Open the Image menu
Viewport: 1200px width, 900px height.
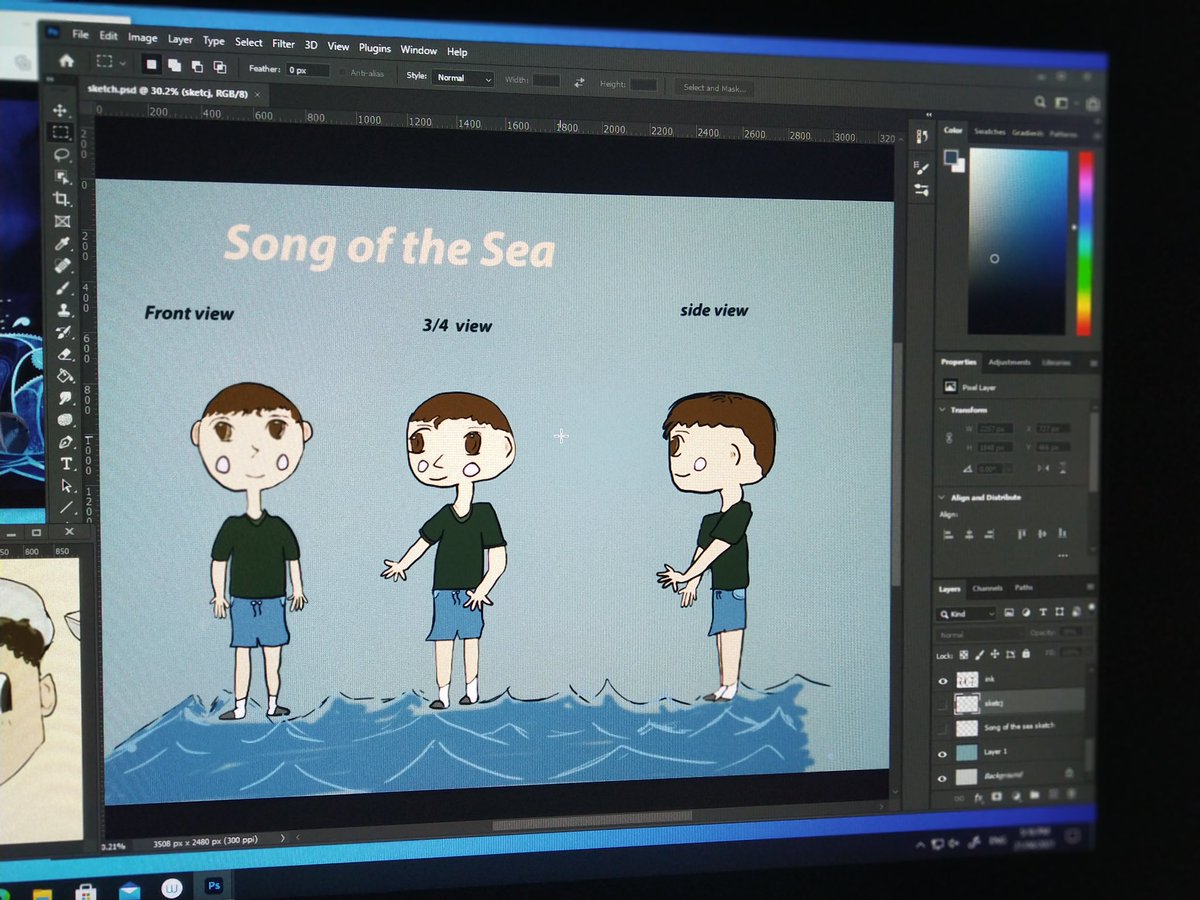[142, 38]
